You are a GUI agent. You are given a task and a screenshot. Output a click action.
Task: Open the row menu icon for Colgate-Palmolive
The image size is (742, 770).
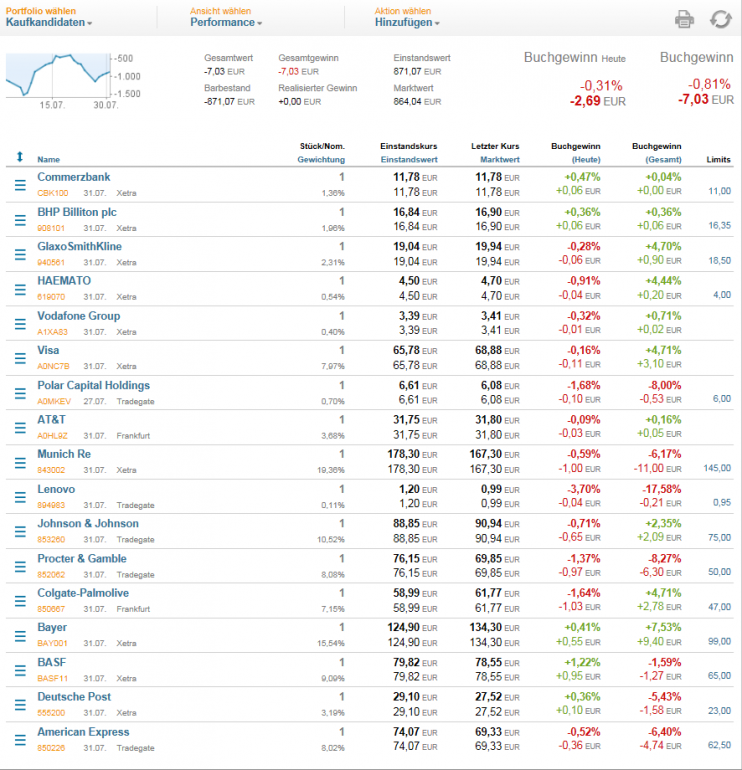pyautogui.click(x=20, y=601)
